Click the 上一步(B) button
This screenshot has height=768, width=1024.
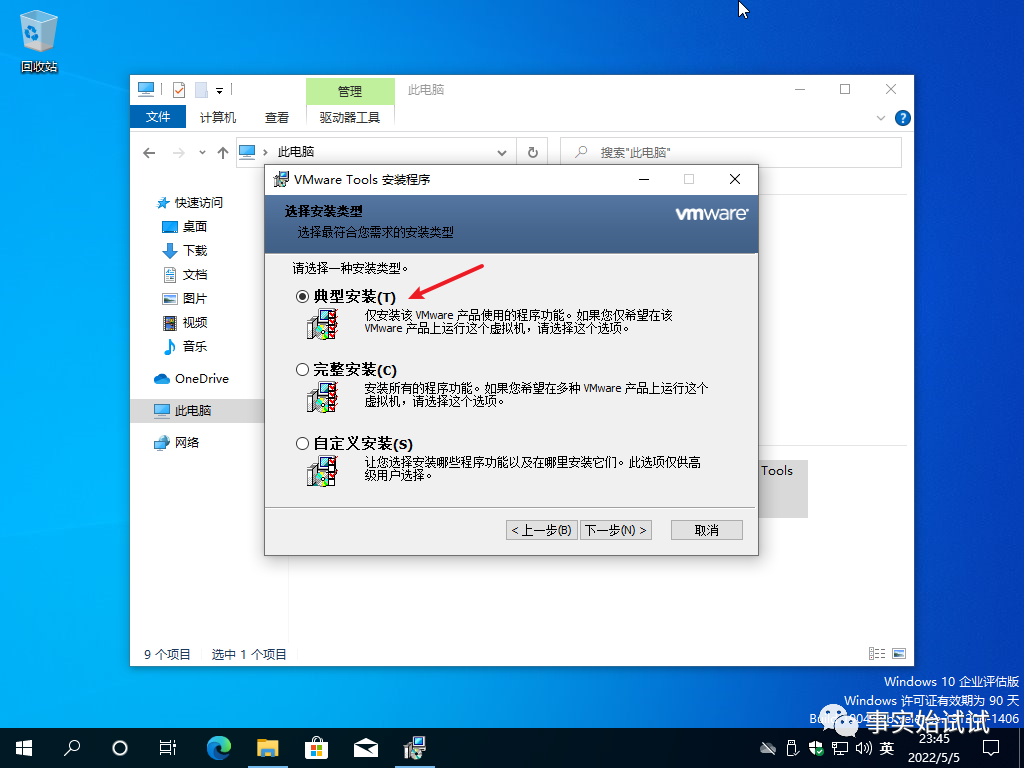(541, 530)
